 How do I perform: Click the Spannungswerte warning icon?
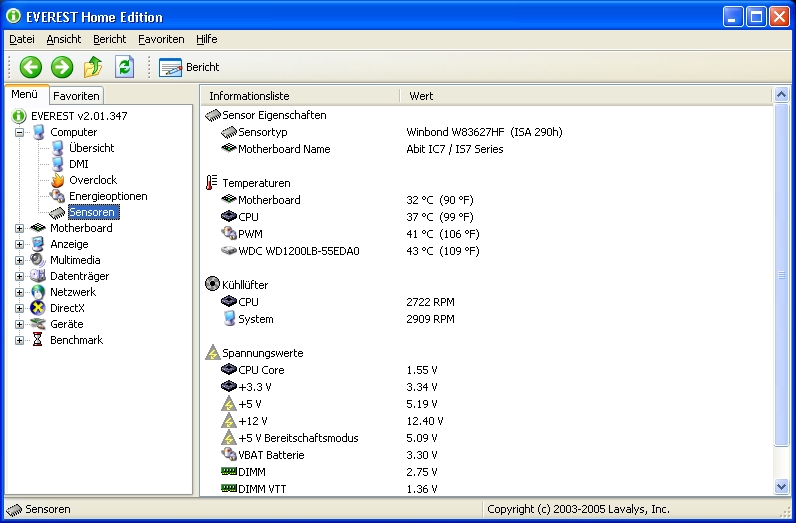[x=213, y=352]
